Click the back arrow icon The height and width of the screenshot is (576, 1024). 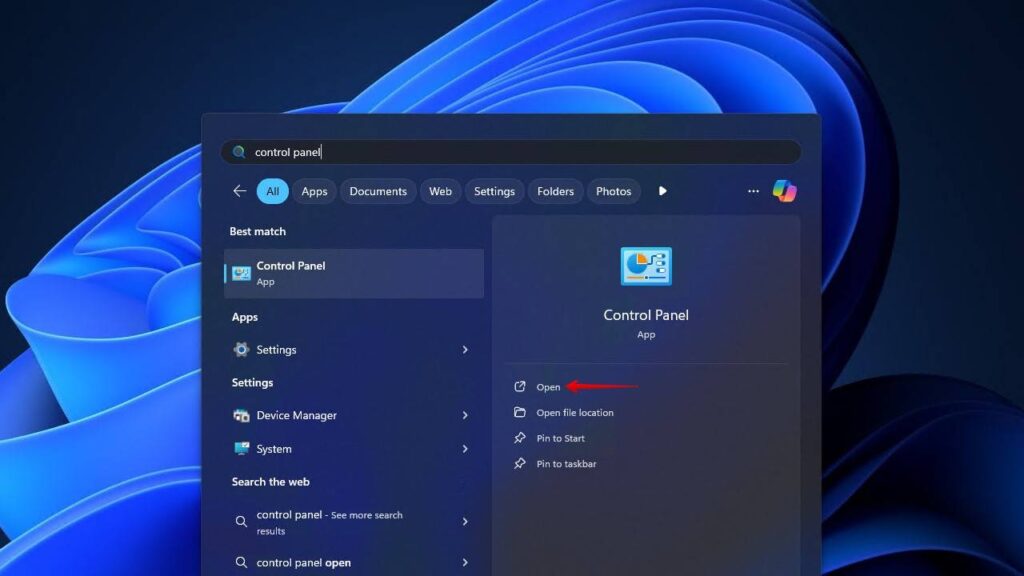pyautogui.click(x=239, y=191)
